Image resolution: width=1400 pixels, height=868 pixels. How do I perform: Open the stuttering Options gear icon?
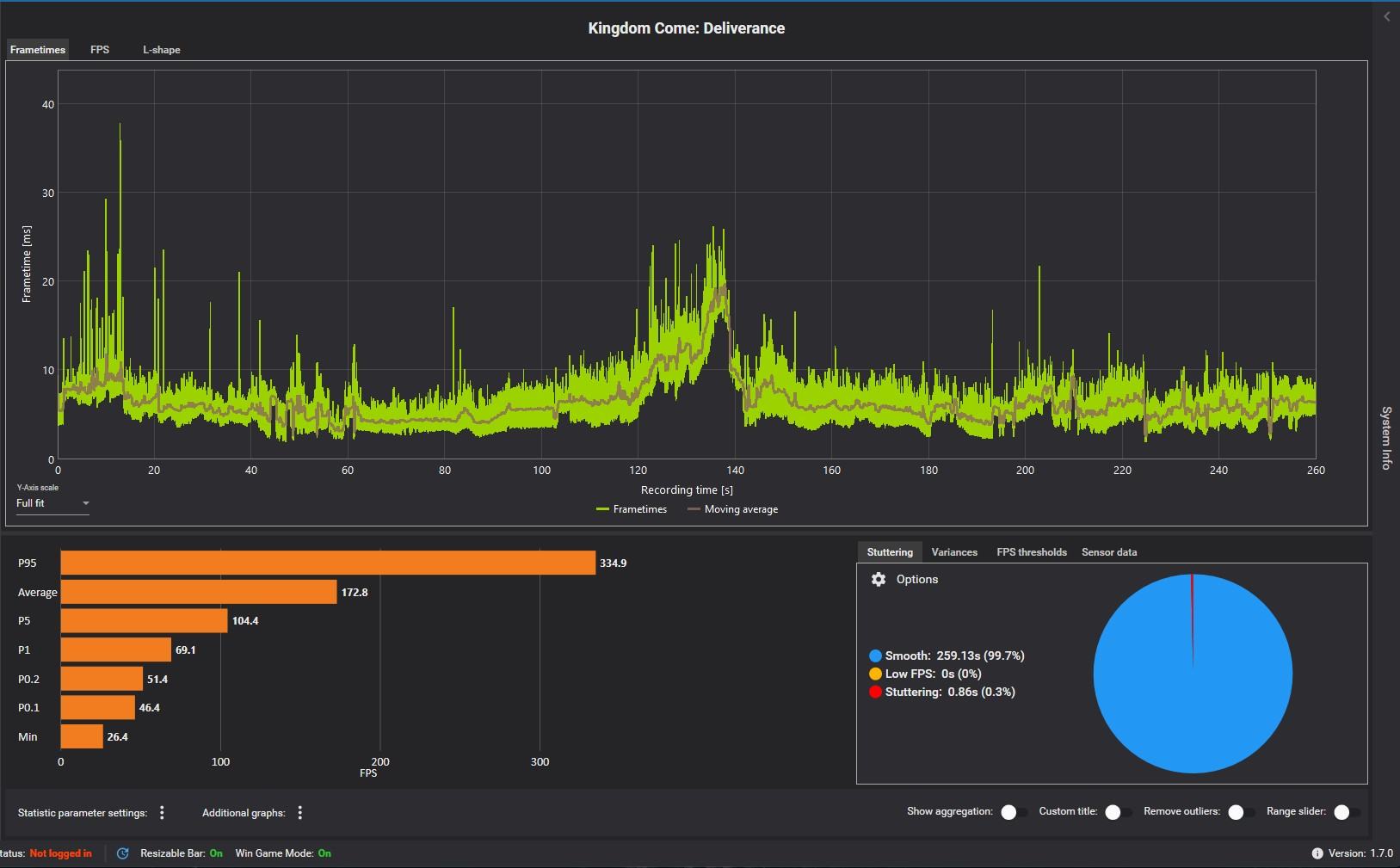[878, 579]
